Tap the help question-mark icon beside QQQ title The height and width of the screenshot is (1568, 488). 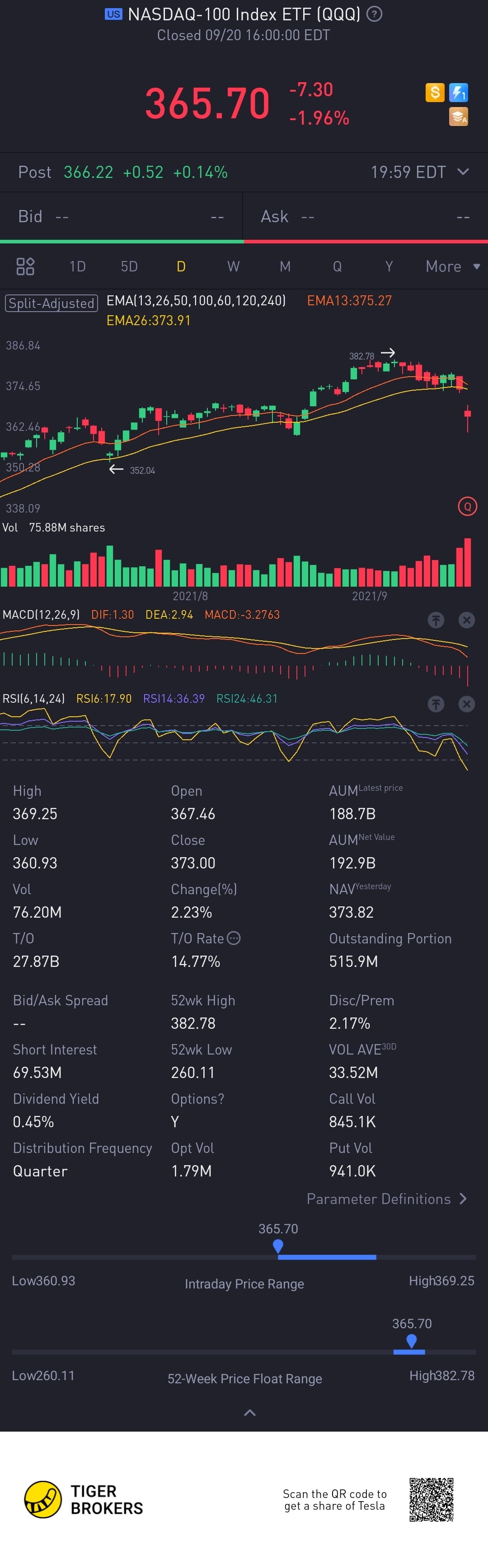[375, 14]
